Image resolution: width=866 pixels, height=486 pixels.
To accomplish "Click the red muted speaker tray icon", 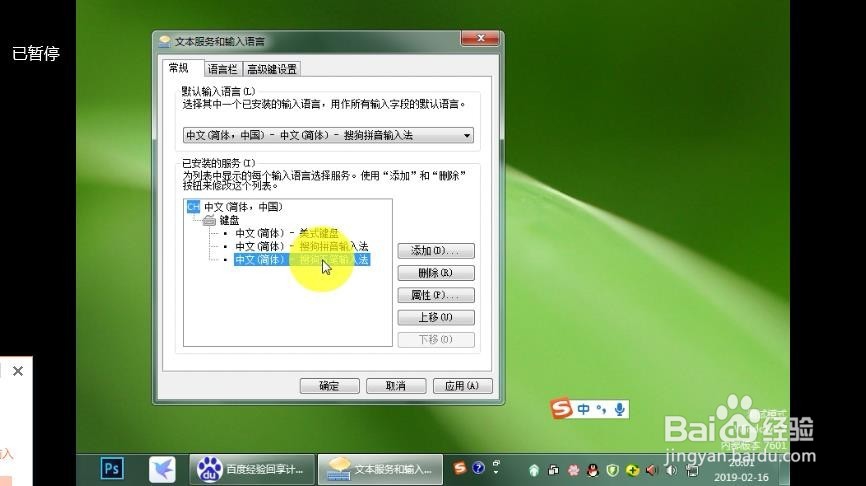I will point(652,470).
